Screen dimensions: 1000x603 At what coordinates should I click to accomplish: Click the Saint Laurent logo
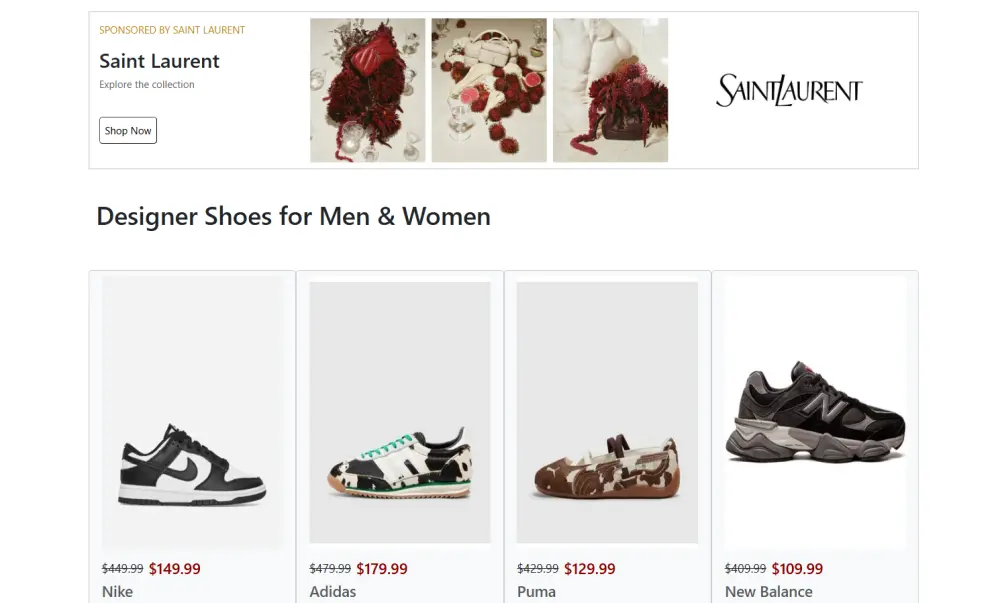789,90
